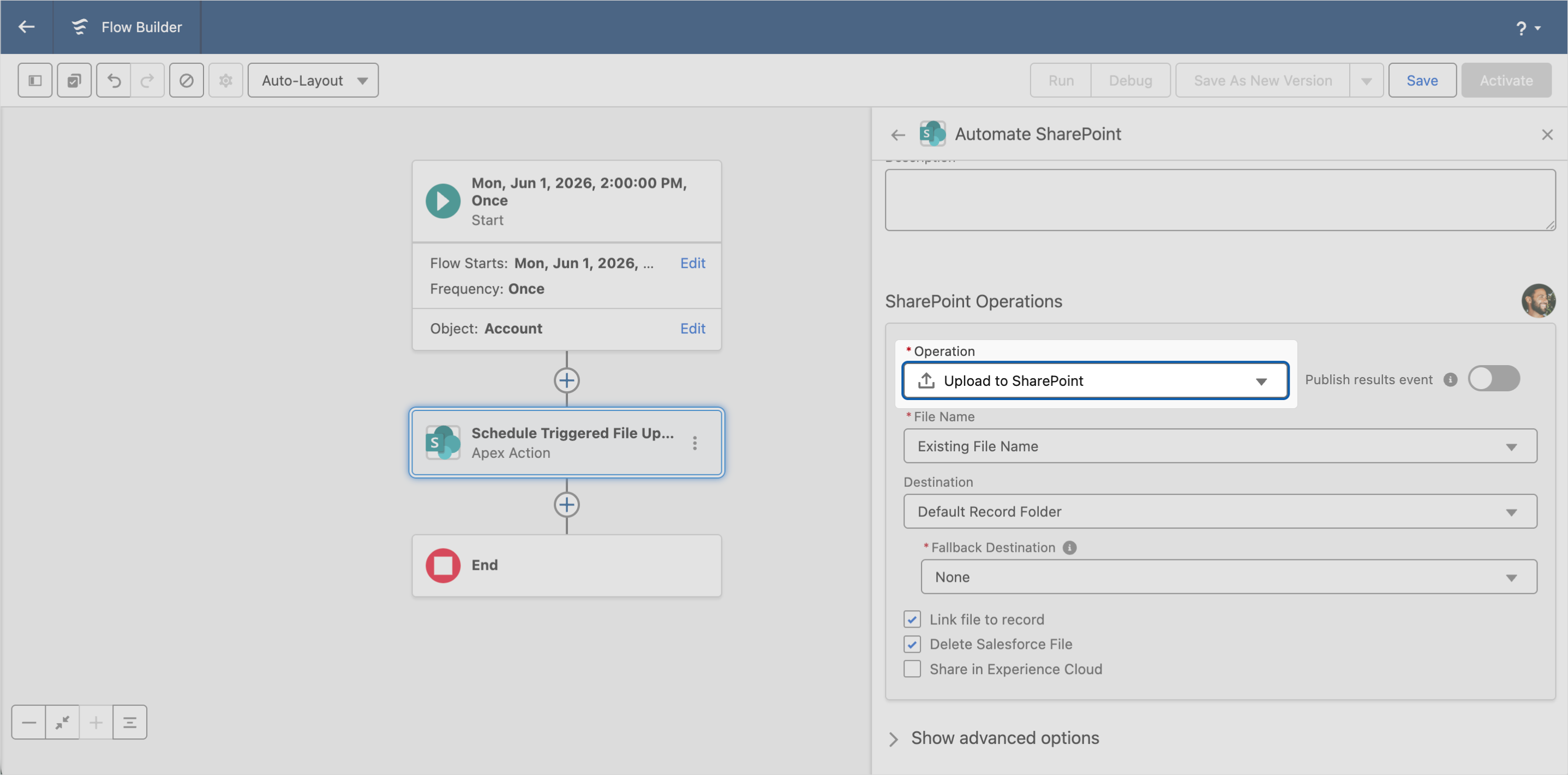Click the align lines canvas control icon
1568x775 pixels.
pyautogui.click(x=130, y=723)
